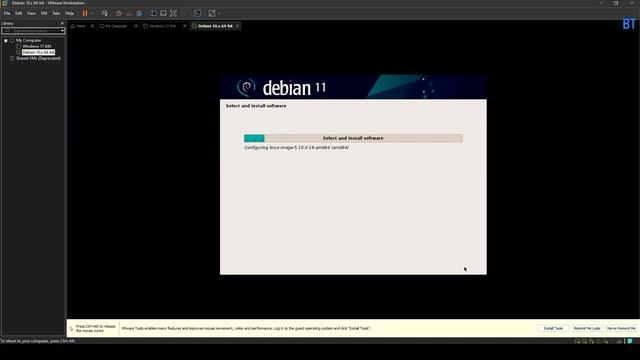This screenshot has height=360, width=640.
Task: Take a snapshot of this virtual machine
Action: [x=119, y=13]
